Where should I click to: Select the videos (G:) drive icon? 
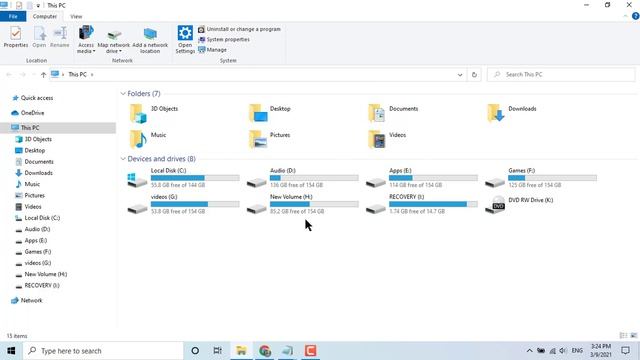click(x=137, y=209)
